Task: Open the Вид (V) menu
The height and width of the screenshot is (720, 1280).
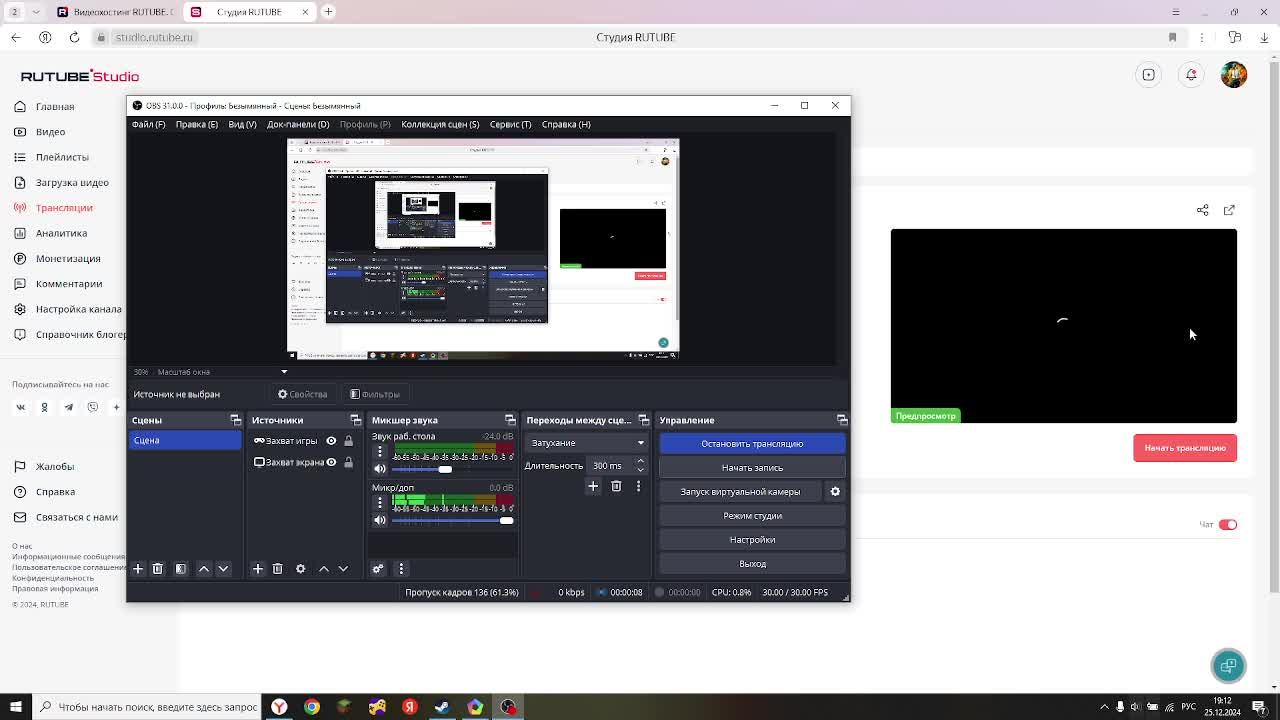Action: (x=242, y=124)
